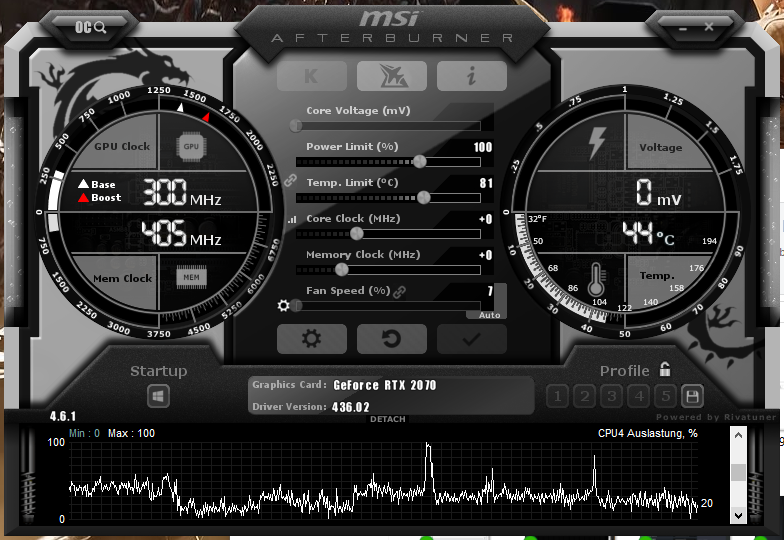Click the 300 MHz GPU clock reading
784x540 pixels.
[182, 192]
